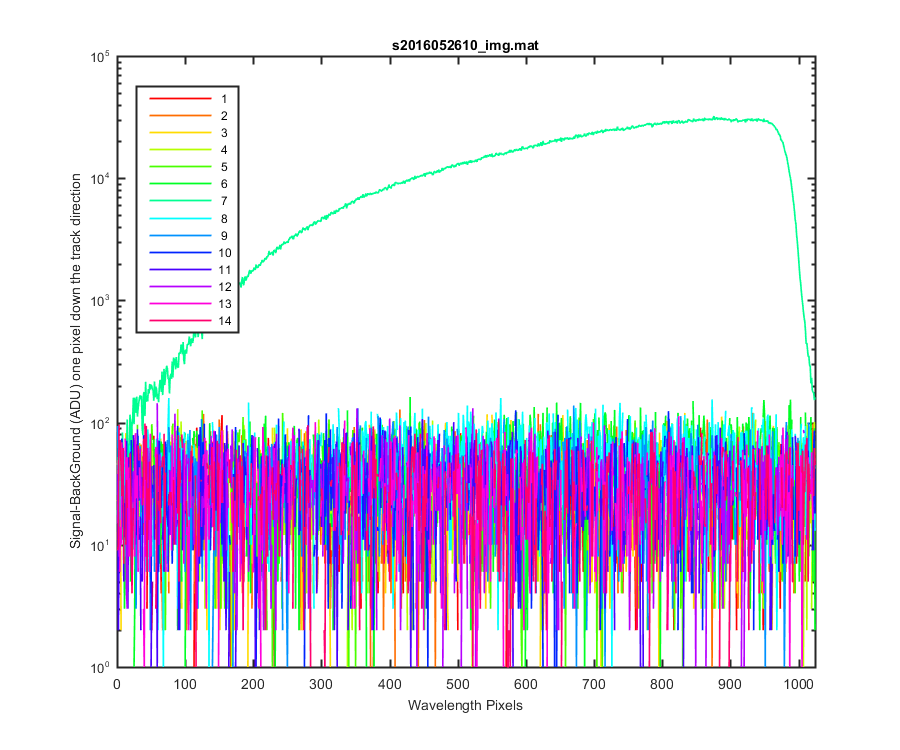Click the line swatch for legend entry 6
Screen dimensions: 900x750
coord(180,184)
